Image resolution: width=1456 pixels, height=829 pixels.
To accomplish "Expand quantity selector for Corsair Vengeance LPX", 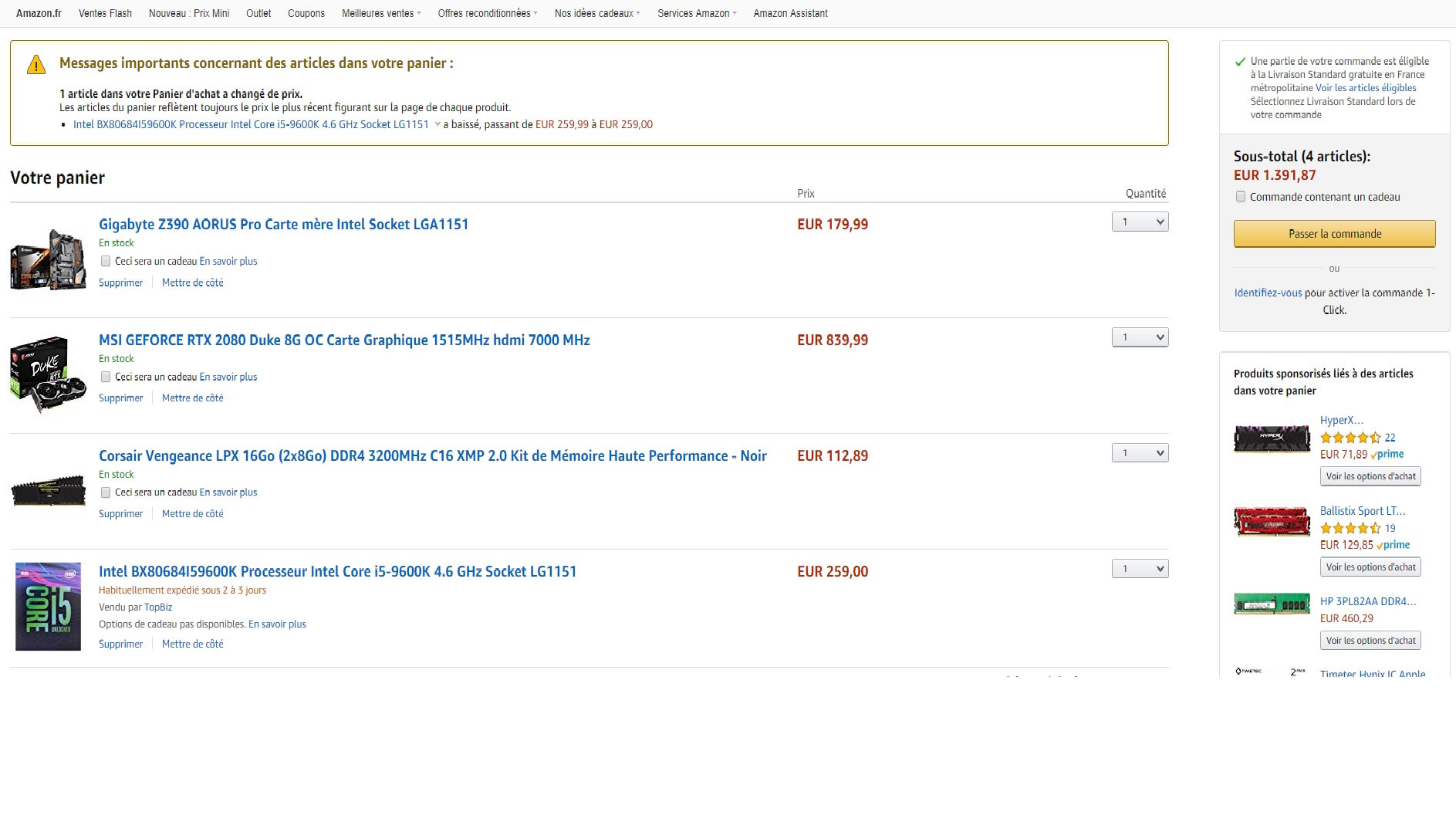I will pos(1140,453).
